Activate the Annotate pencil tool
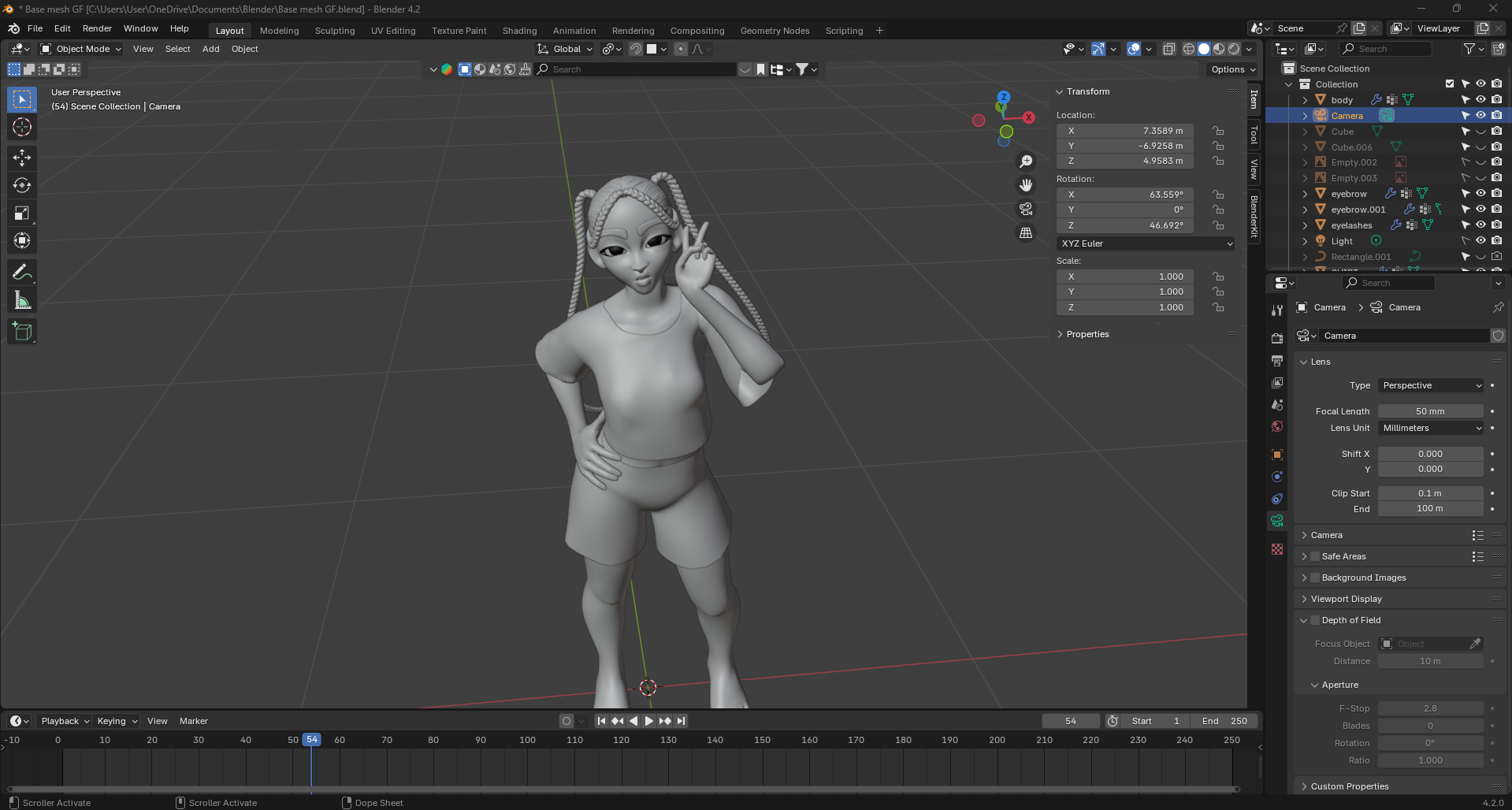The image size is (1512, 810). click(22, 273)
